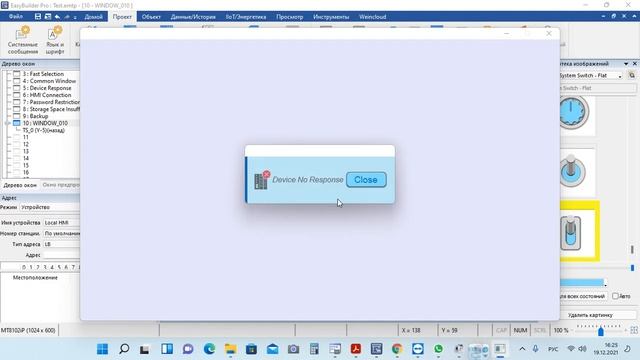Tick the checkbox of 4: Common Window
Screen dimensions: 640x360
click(x=16, y=81)
